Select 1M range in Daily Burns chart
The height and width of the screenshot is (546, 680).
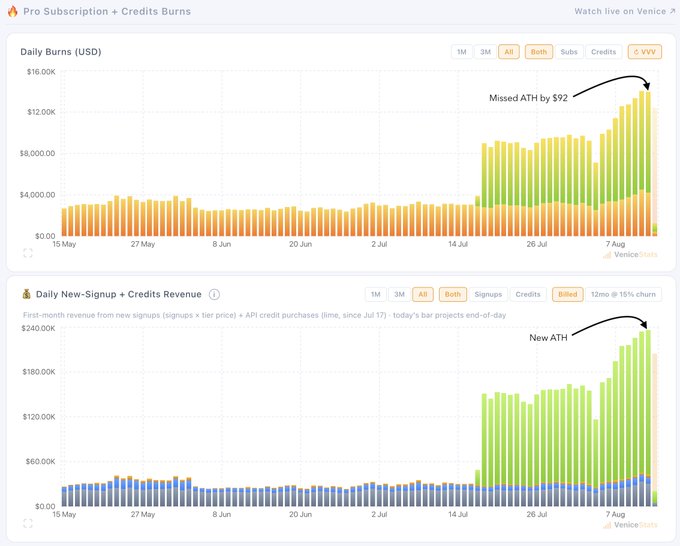pyautogui.click(x=461, y=52)
